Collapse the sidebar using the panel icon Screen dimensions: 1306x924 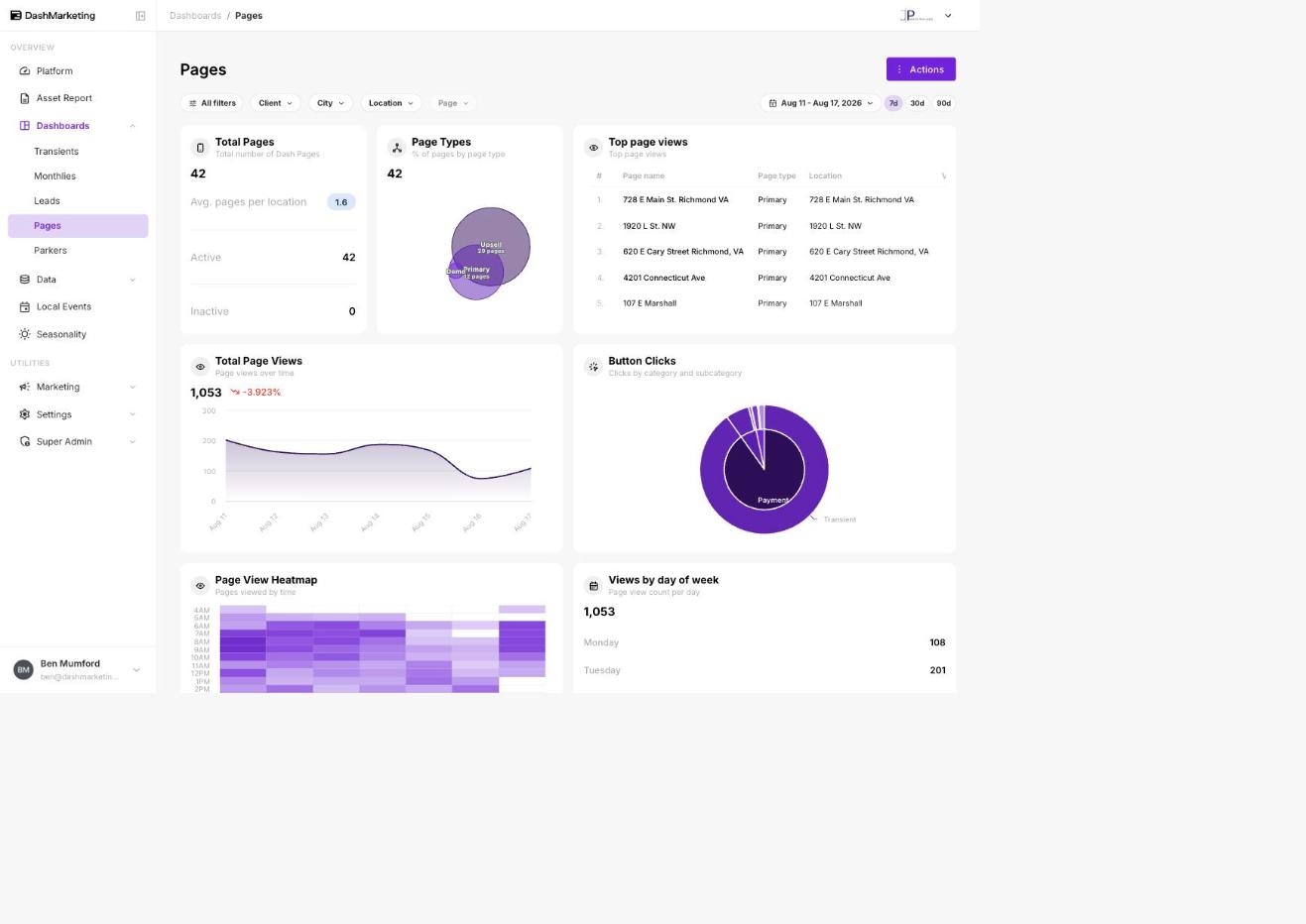point(140,16)
